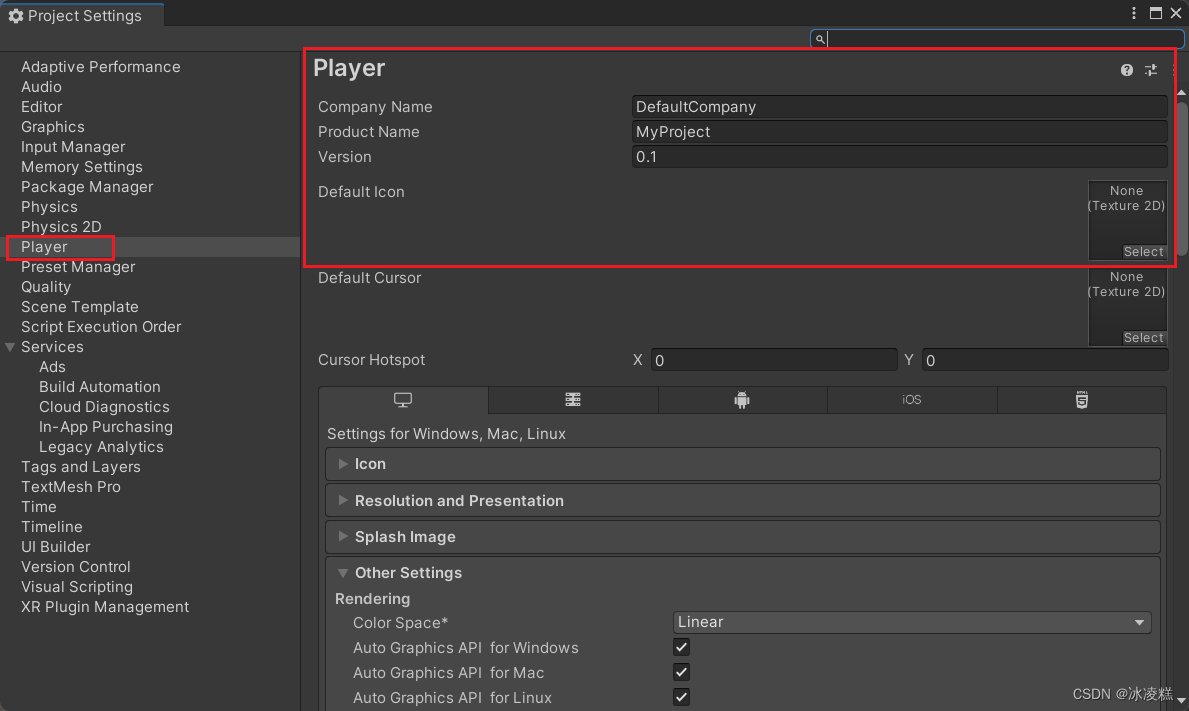Open In-App Purchasing settings
1189x711 pixels.
(105, 427)
